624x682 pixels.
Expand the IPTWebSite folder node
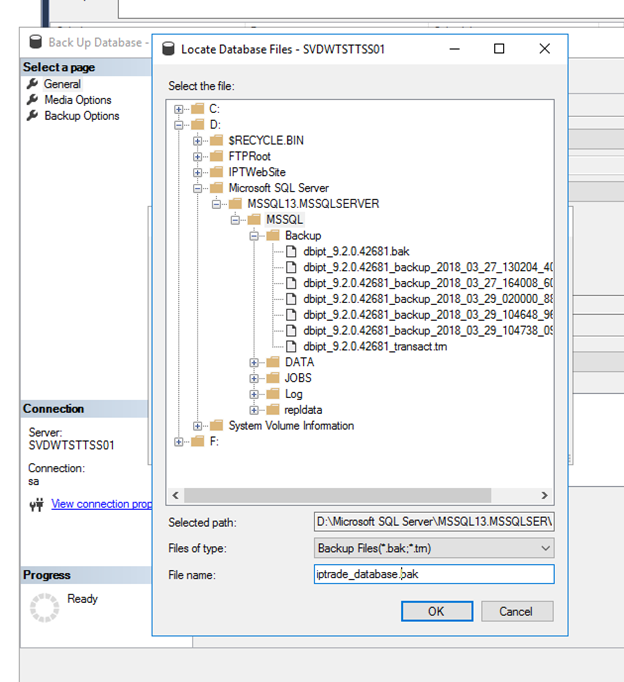(197, 173)
